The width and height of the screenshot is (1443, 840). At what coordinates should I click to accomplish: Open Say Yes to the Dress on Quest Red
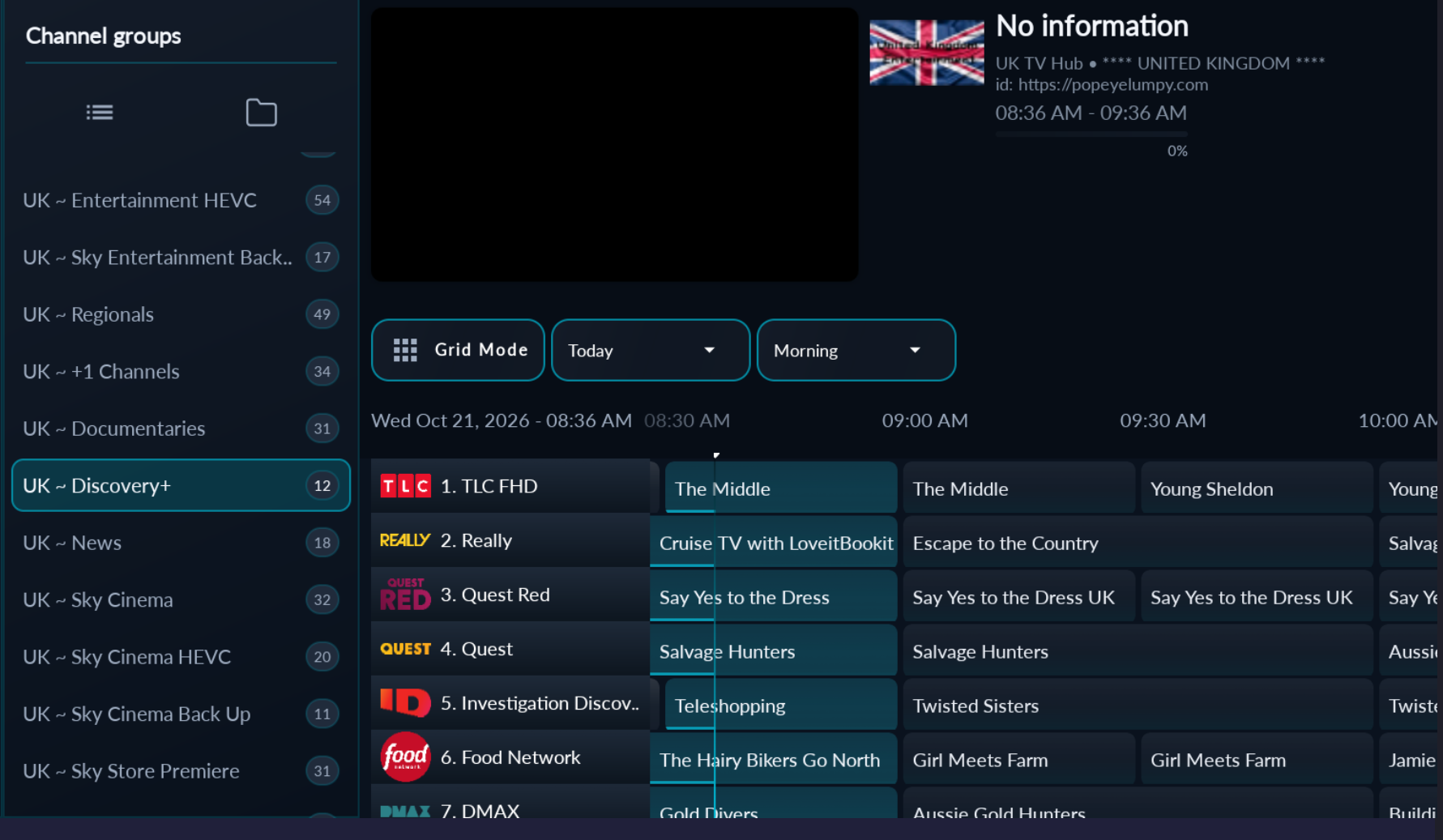(774, 597)
